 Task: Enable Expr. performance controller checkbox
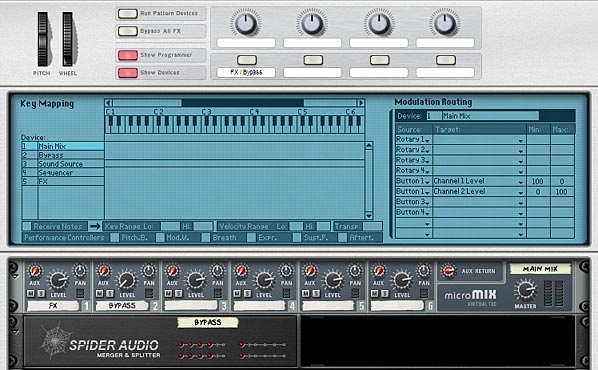coord(251,238)
